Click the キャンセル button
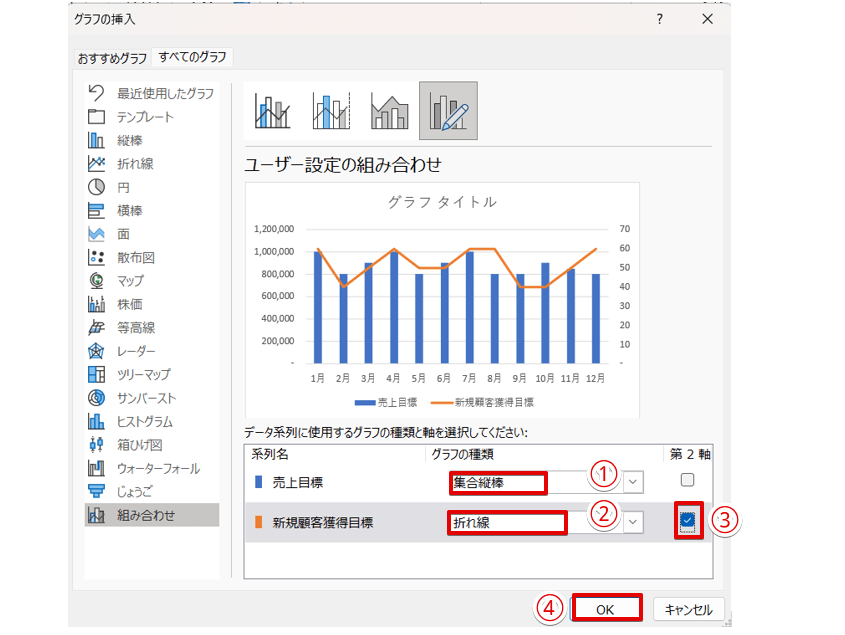 [x=688, y=609]
